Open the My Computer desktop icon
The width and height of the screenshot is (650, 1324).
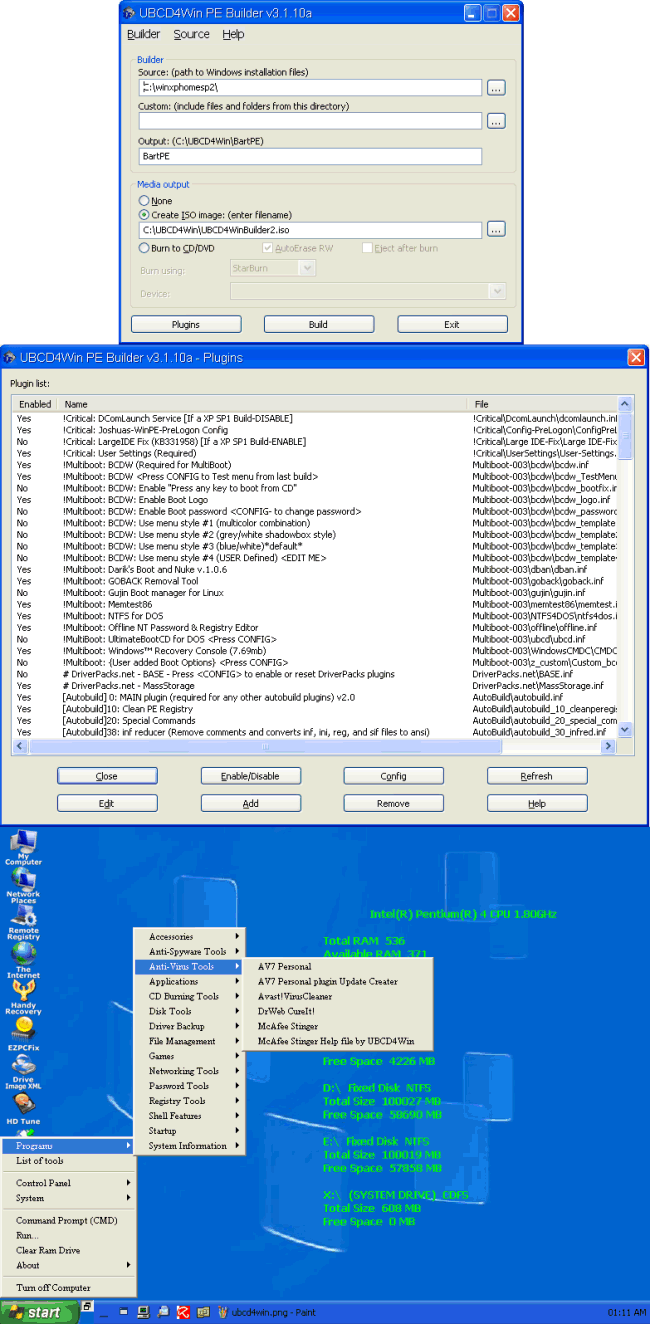point(23,846)
